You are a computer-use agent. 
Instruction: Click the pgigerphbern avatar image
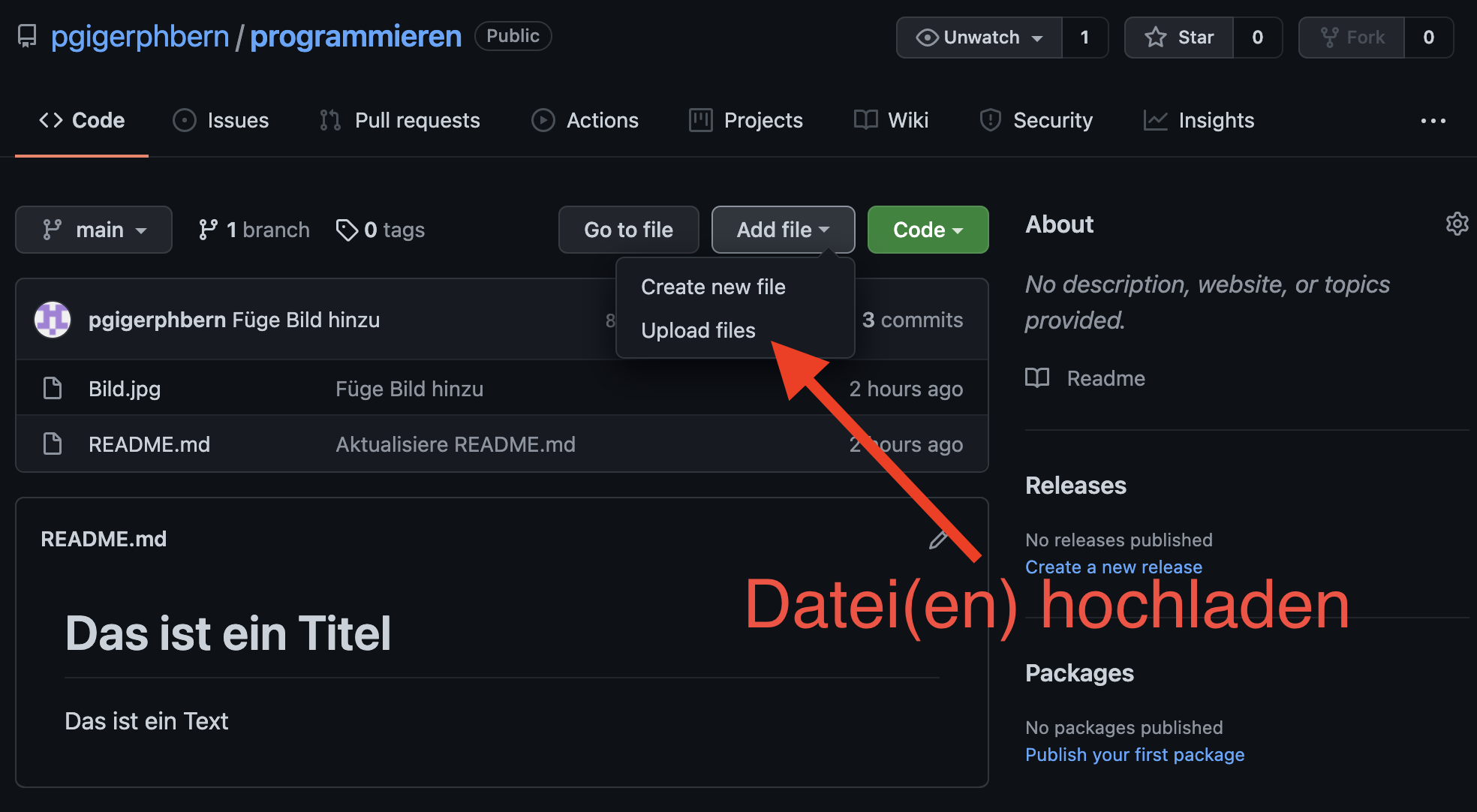click(53, 320)
